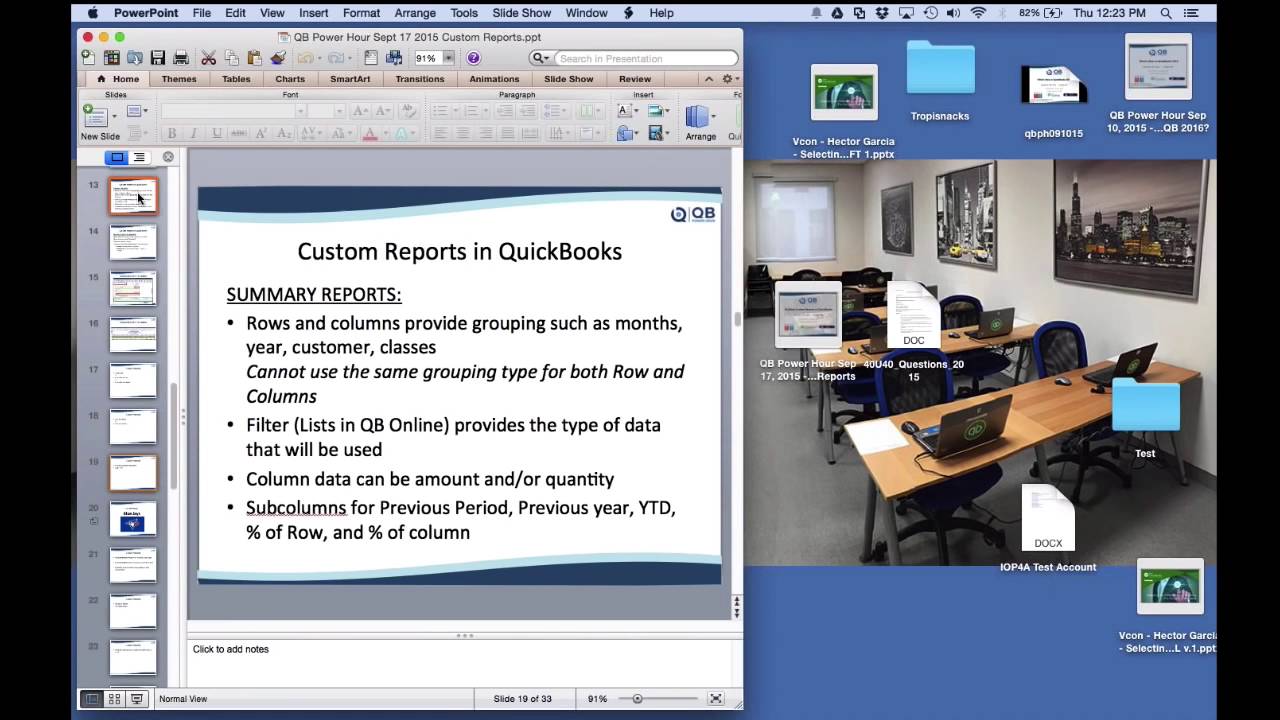Start Slide Show from status bar button
The width and height of the screenshot is (1280, 720).
[137, 699]
